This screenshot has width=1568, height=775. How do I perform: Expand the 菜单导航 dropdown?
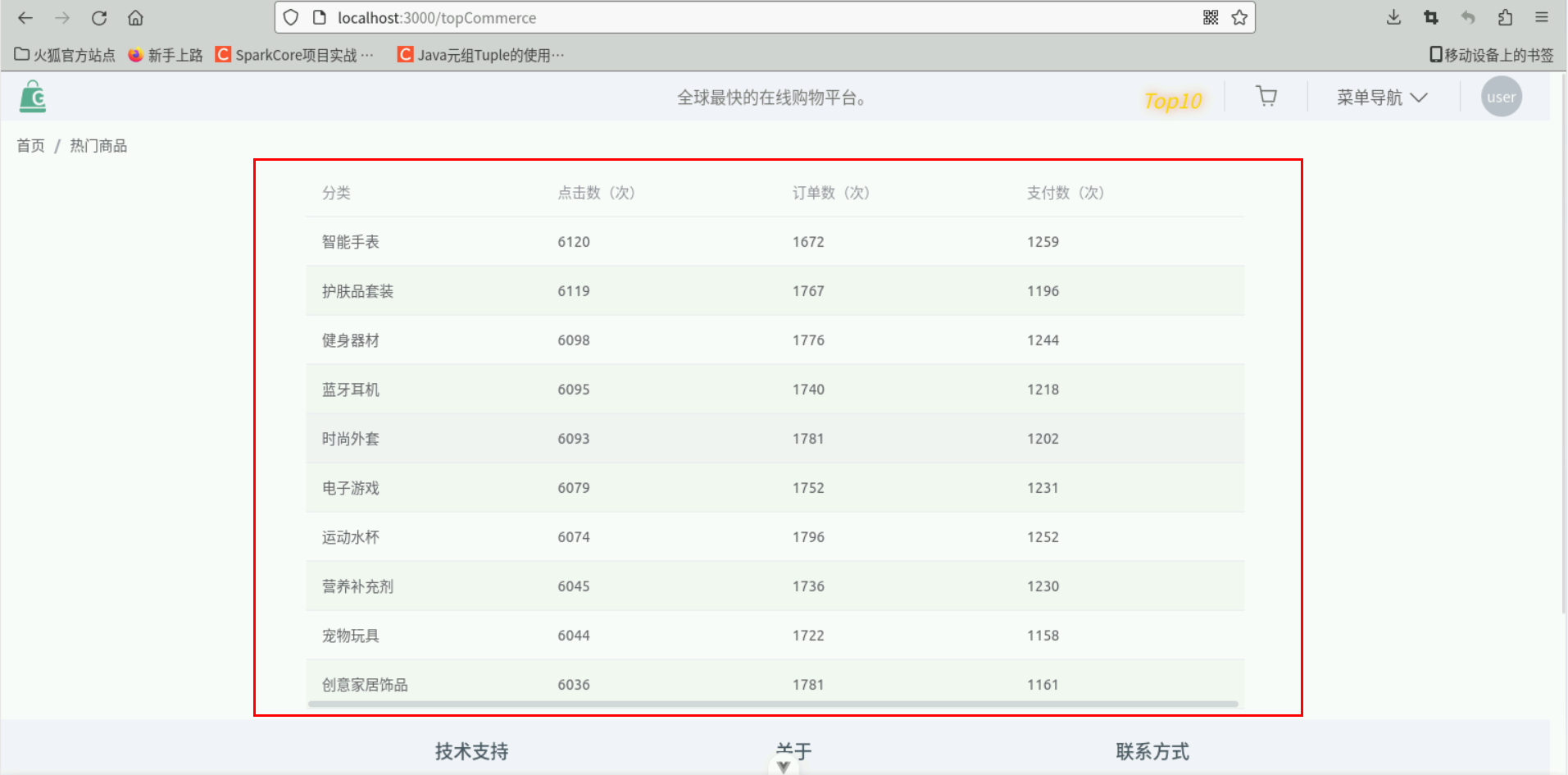pyautogui.click(x=1382, y=98)
